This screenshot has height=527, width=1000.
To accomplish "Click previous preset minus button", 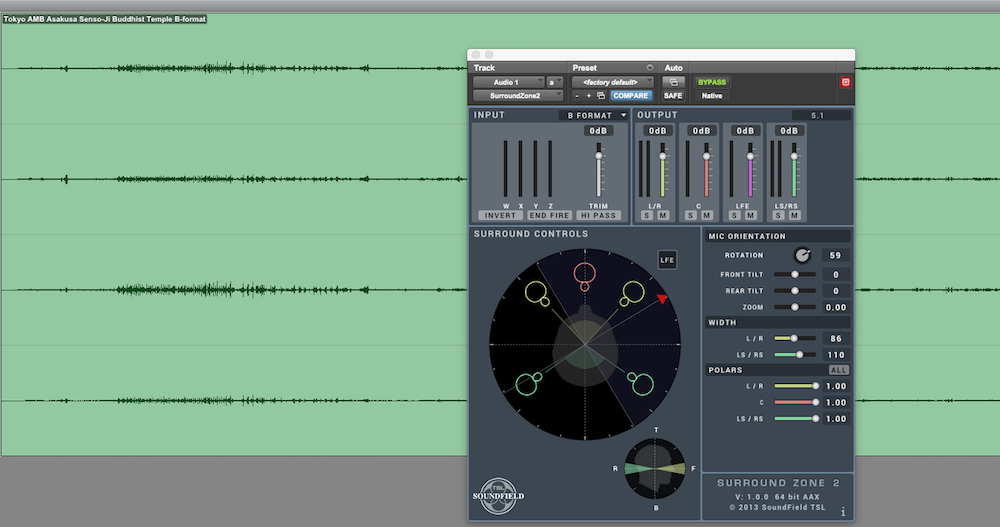I will (x=577, y=96).
